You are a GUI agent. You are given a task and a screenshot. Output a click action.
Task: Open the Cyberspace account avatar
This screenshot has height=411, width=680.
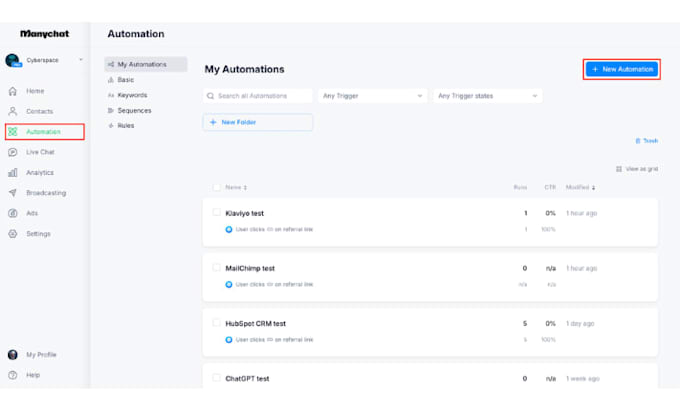coord(13,60)
